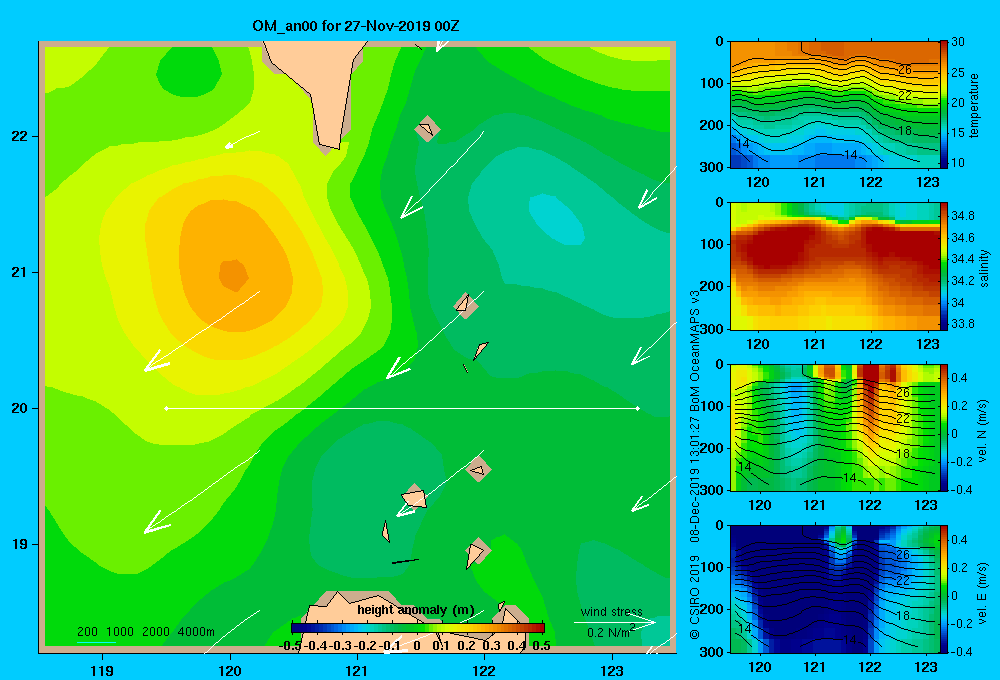Click the 200 depth contour legend entry
The image size is (1000, 680).
tap(87, 632)
